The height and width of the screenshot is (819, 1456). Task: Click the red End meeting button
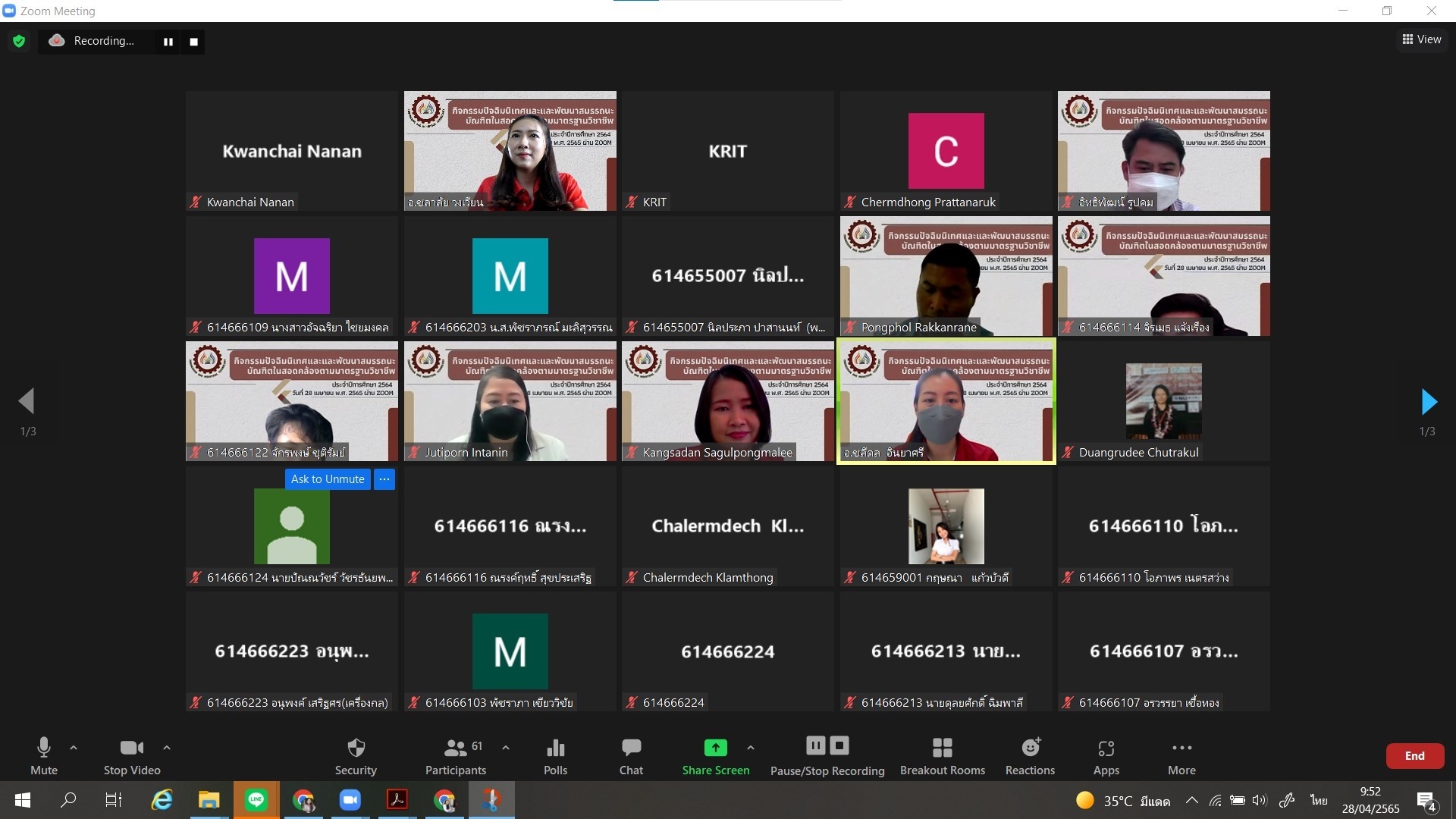(x=1414, y=755)
